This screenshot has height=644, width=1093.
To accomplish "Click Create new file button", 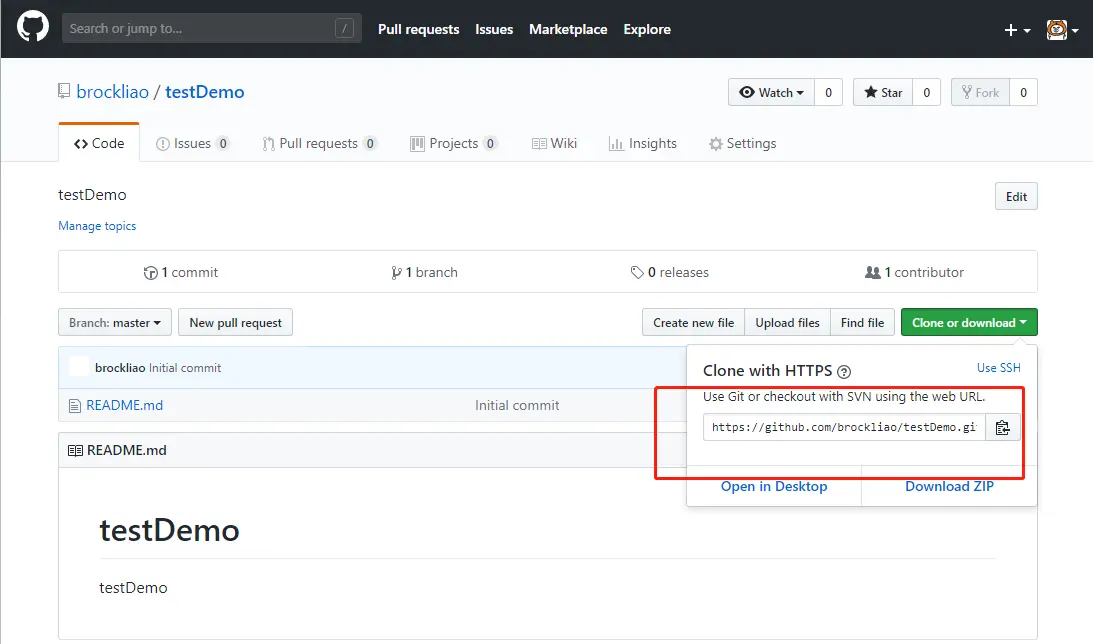I will (x=694, y=323).
